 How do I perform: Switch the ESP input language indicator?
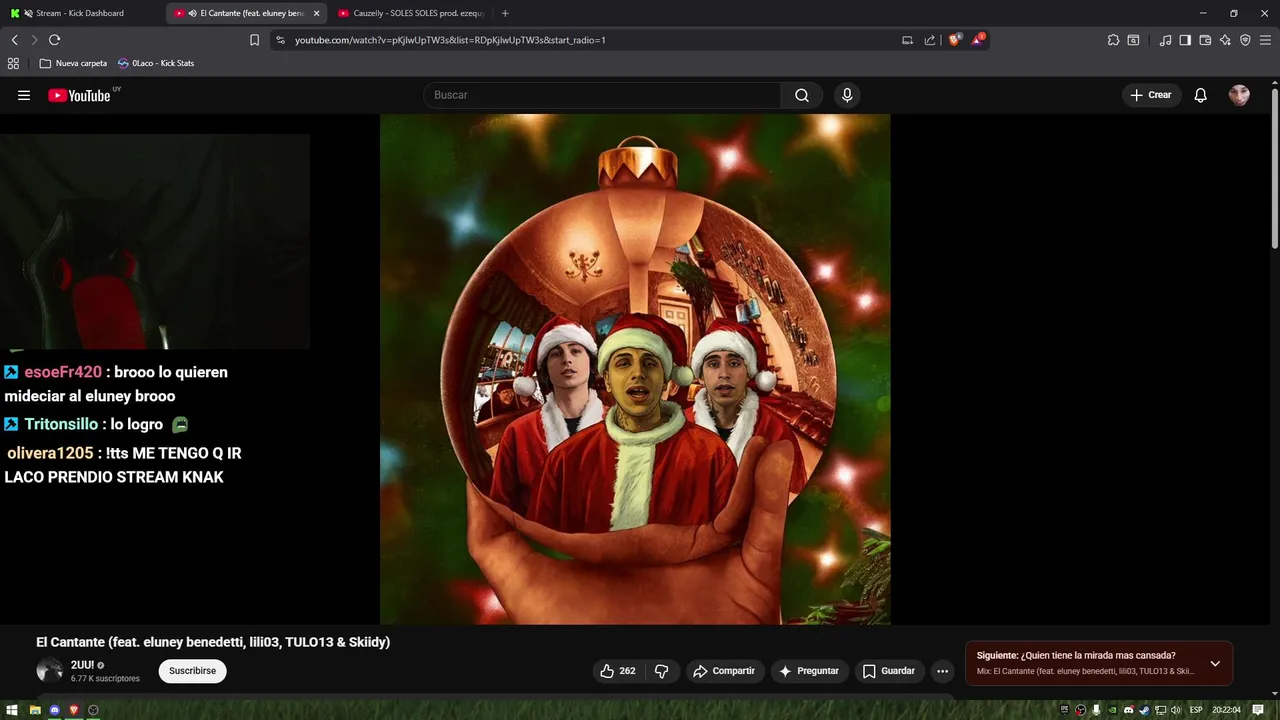pyautogui.click(x=1196, y=710)
